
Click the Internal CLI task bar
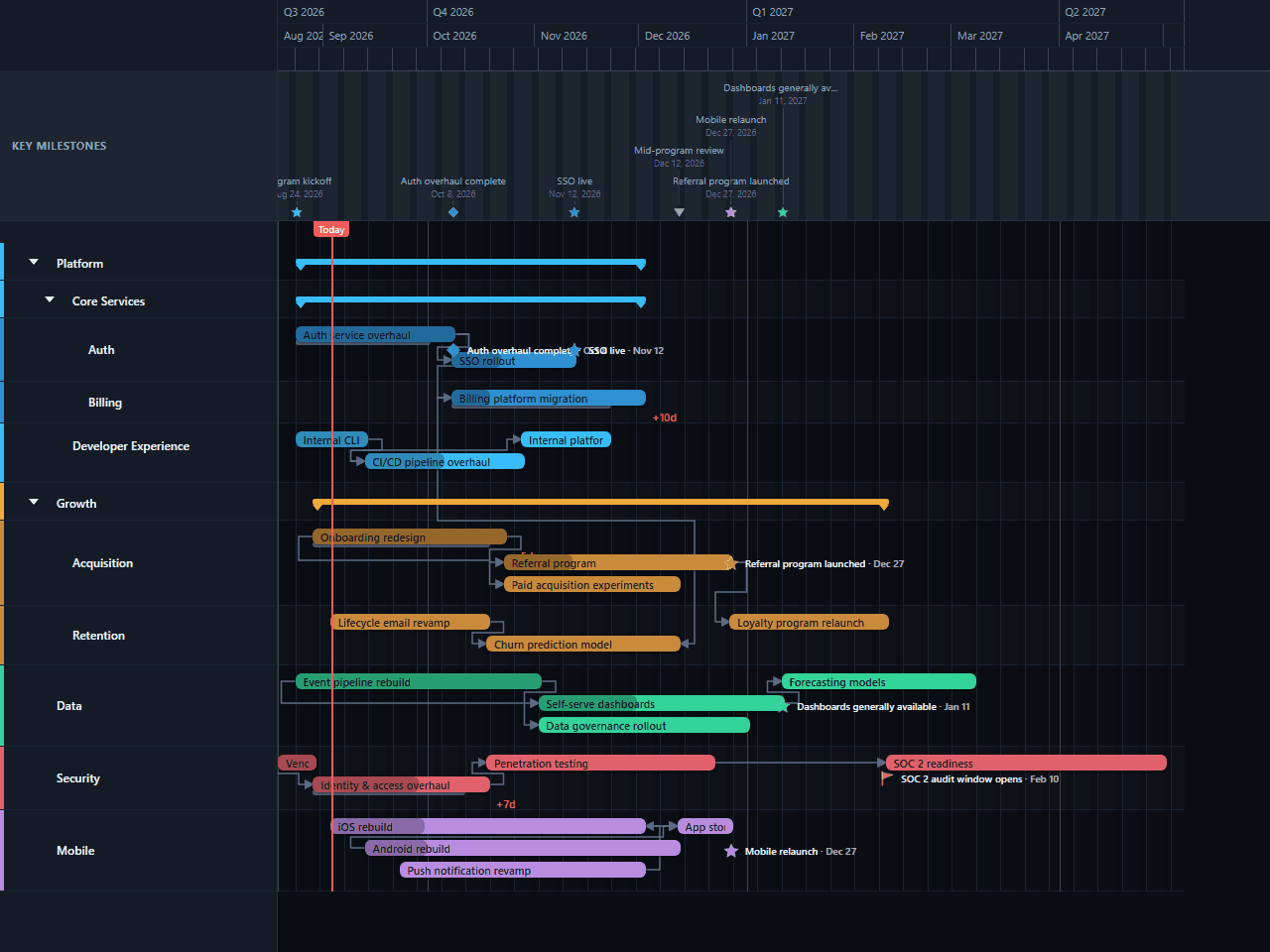coord(331,439)
